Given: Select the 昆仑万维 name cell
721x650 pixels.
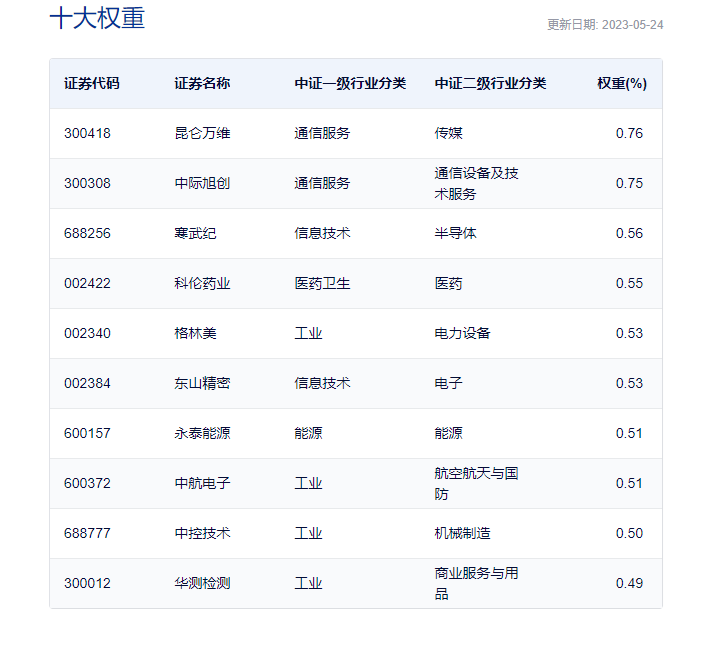Looking at the screenshot, I should click(x=202, y=133).
